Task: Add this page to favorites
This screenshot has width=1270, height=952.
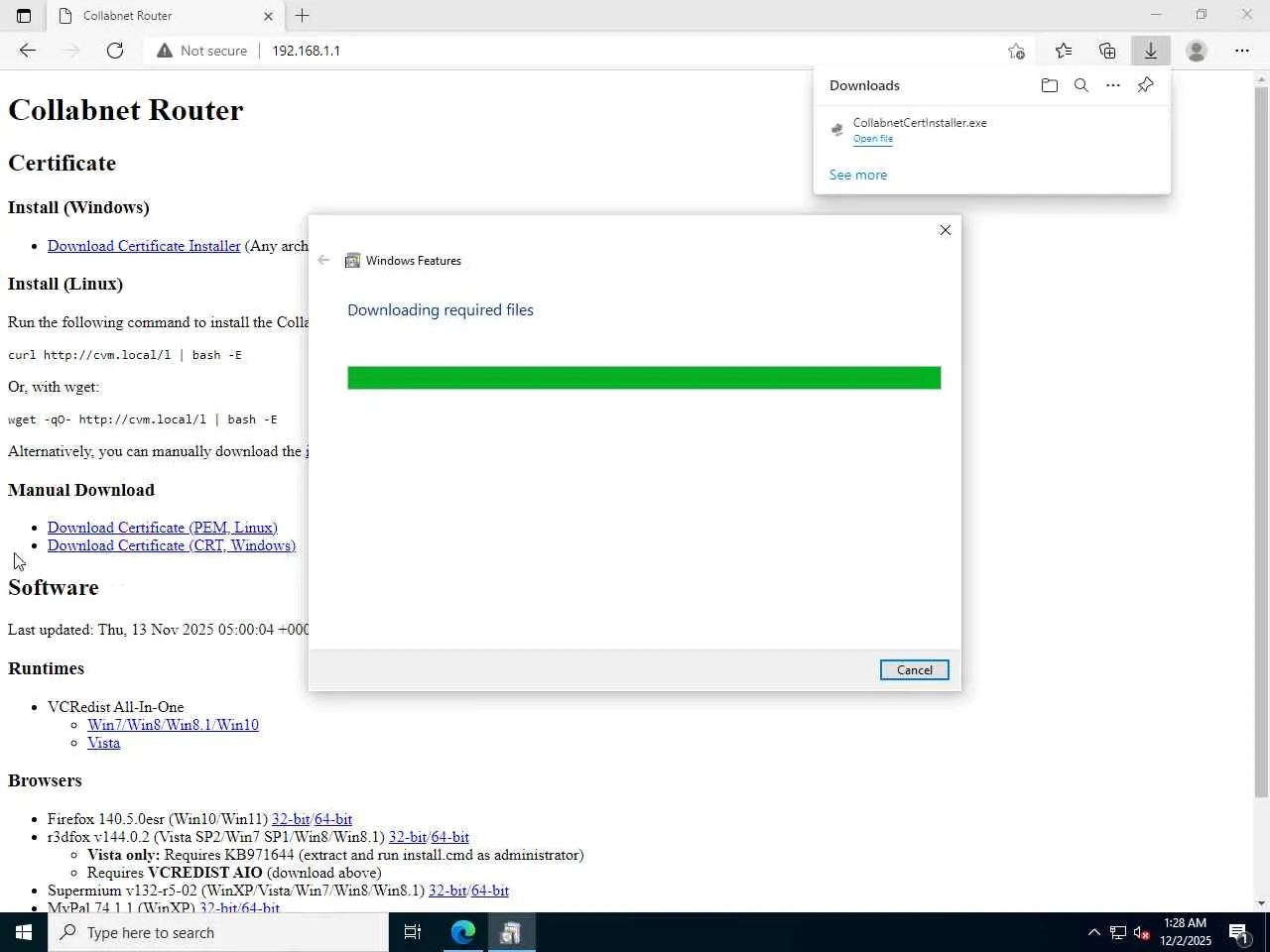Action: (1016, 51)
